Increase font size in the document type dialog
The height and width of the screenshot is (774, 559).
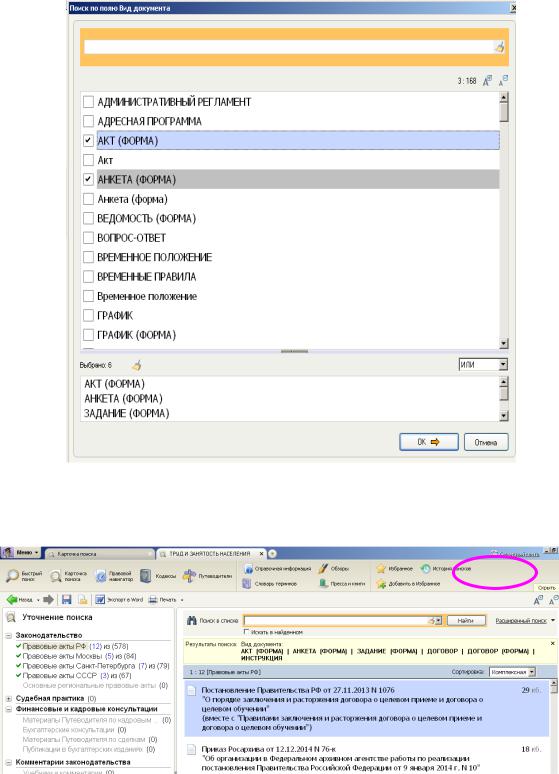pos(488,80)
